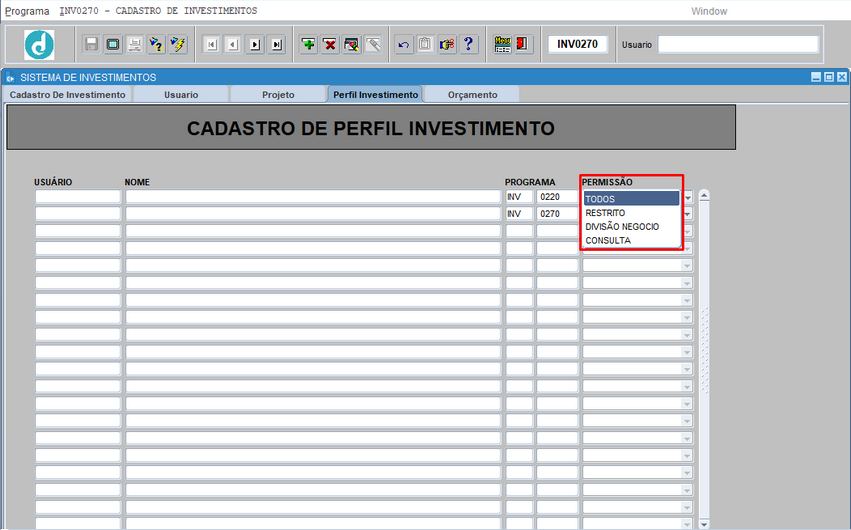Click the next record arrow icon
Screen dimensions: 851x530
click(255, 45)
